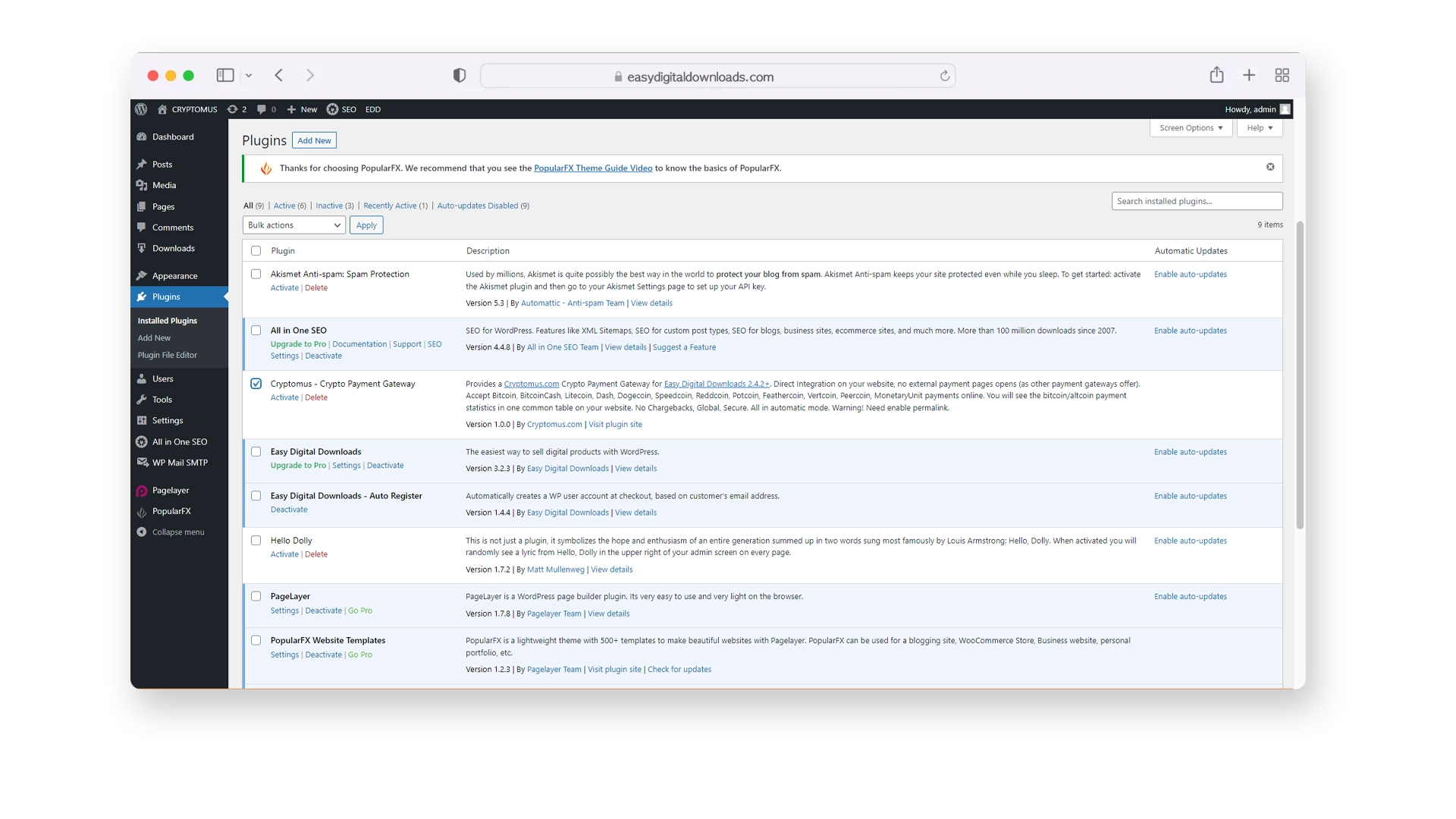Click the Downloads icon in sidebar
Screen dimensions: 1456x819
click(x=141, y=248)
